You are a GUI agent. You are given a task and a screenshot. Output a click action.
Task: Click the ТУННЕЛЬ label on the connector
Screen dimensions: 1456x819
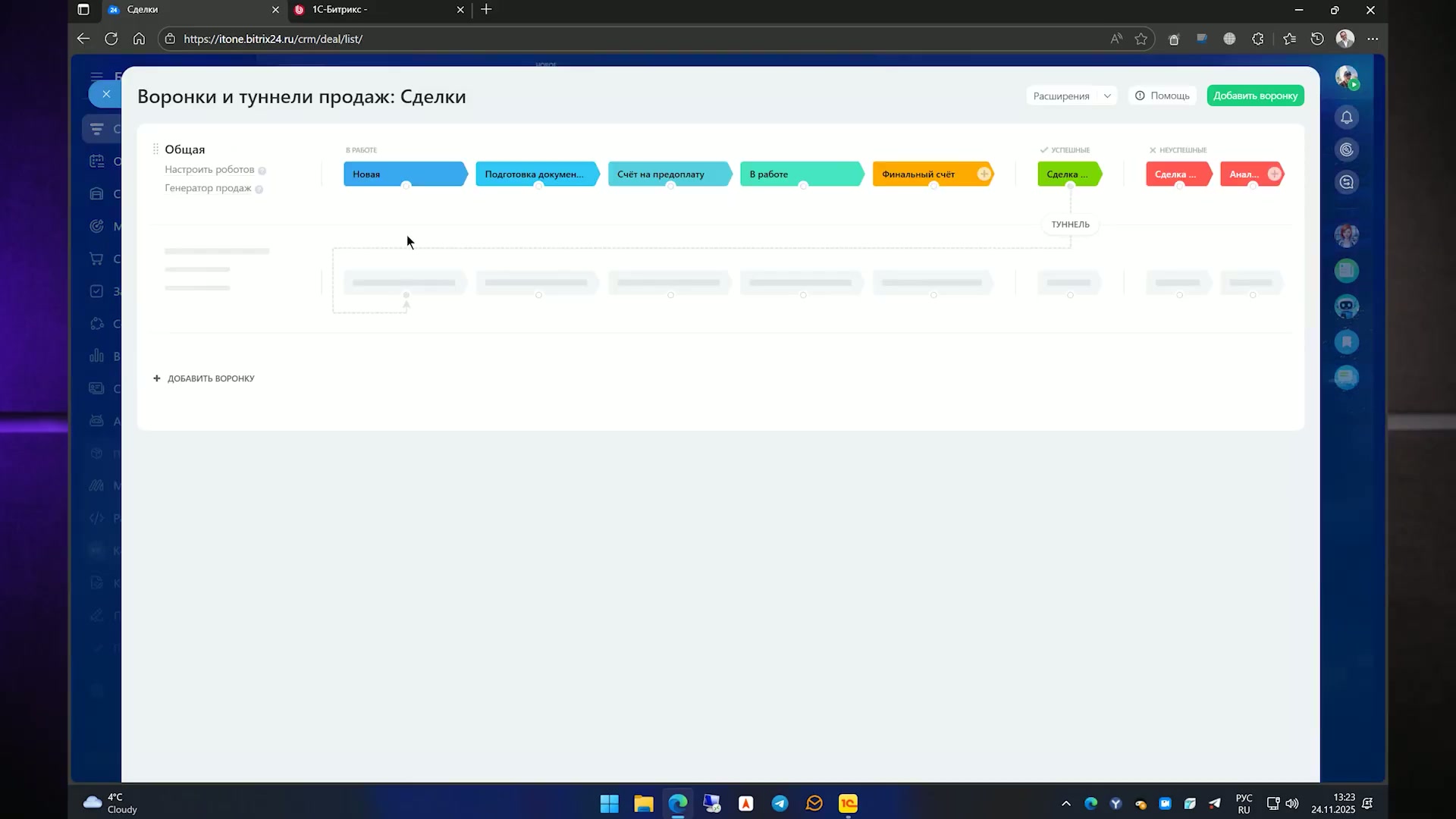tap(1070, 224)
